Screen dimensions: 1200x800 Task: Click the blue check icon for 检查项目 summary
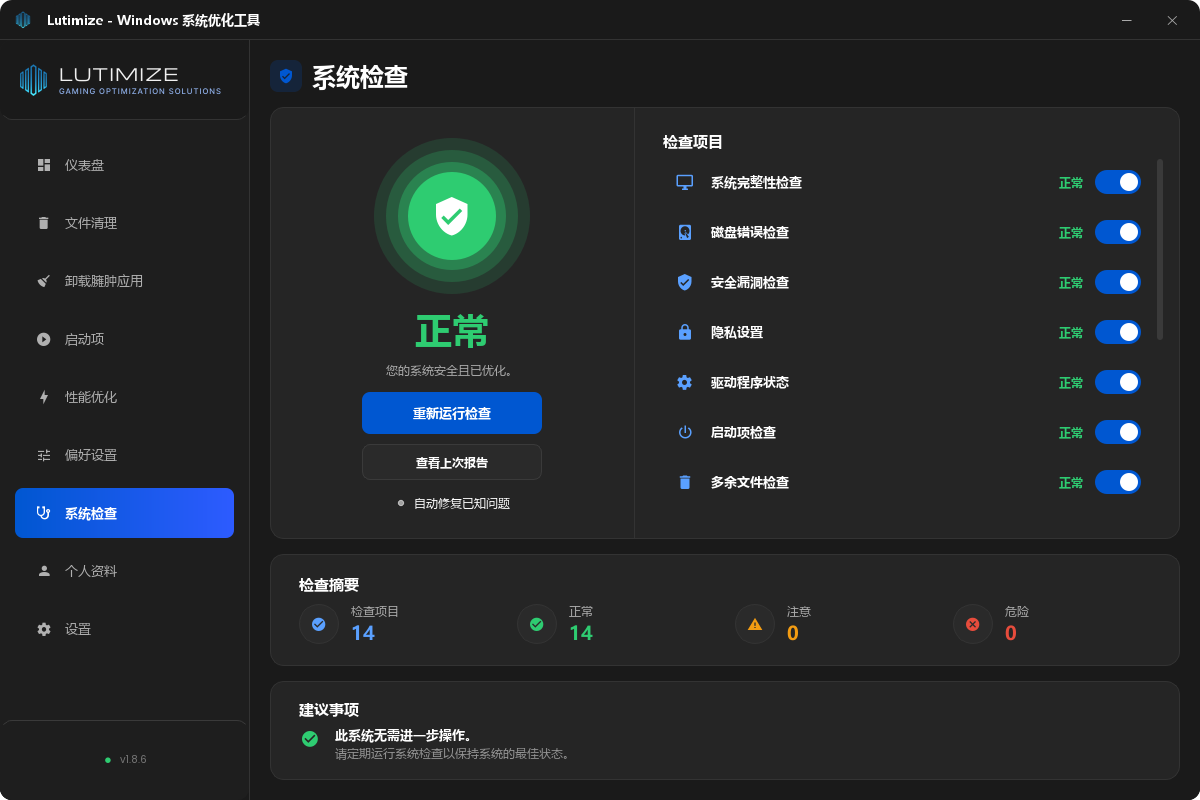pos(319,624)
